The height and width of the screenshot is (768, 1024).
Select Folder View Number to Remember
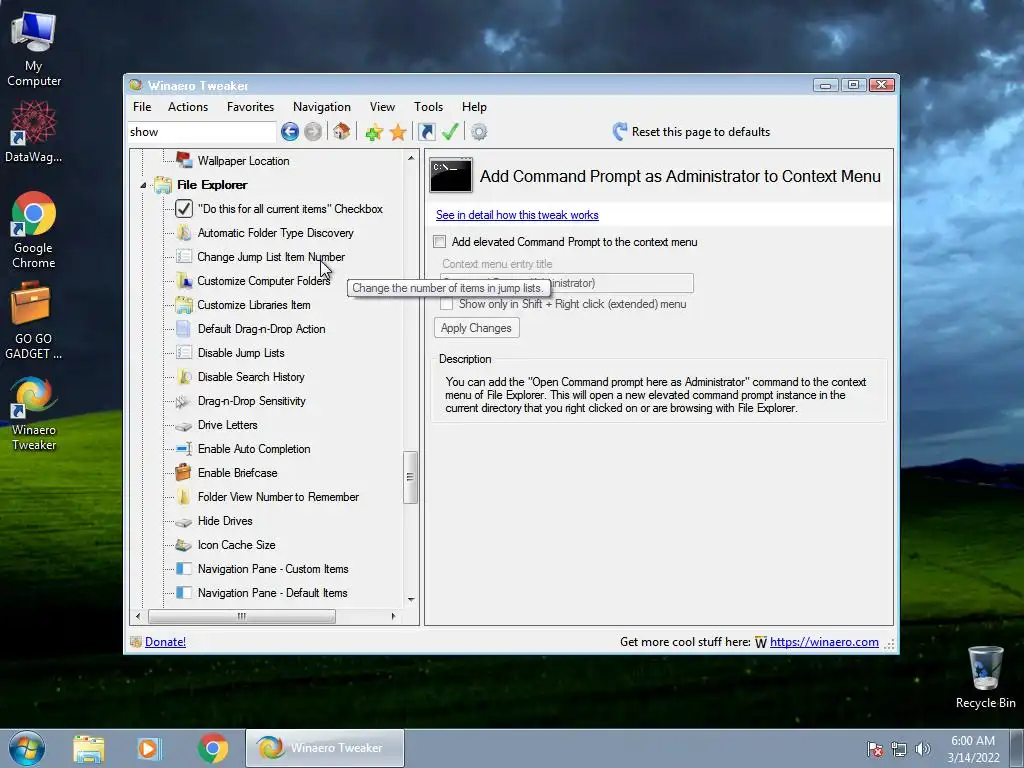pyautogui.click(x=278, y=497)
